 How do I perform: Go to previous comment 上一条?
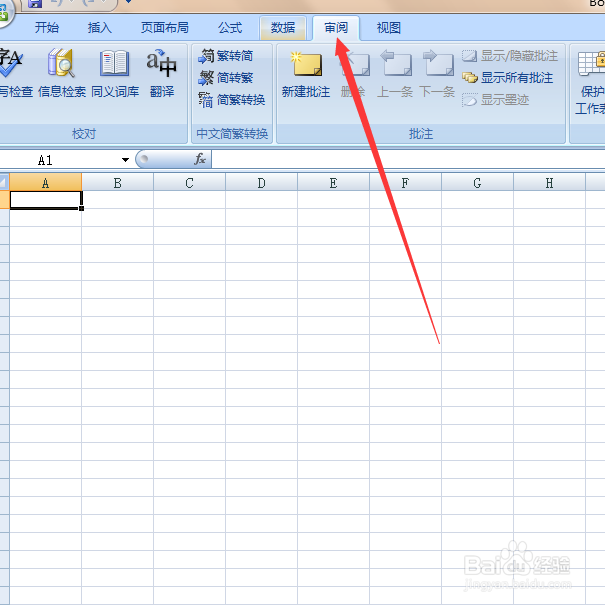click(x=395, y=74)
